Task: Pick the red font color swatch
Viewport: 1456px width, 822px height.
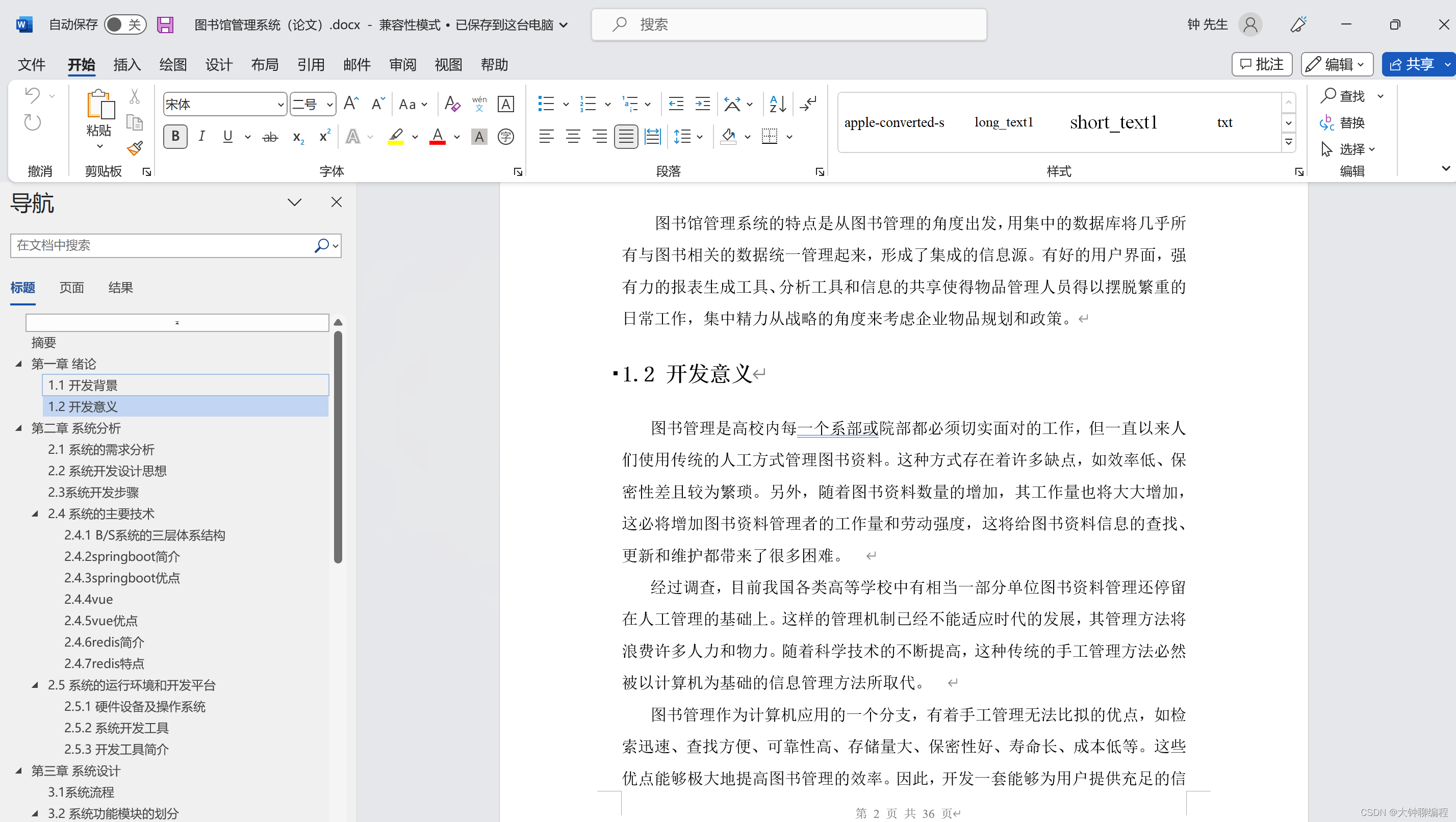Action: click(x=437, y=136)
